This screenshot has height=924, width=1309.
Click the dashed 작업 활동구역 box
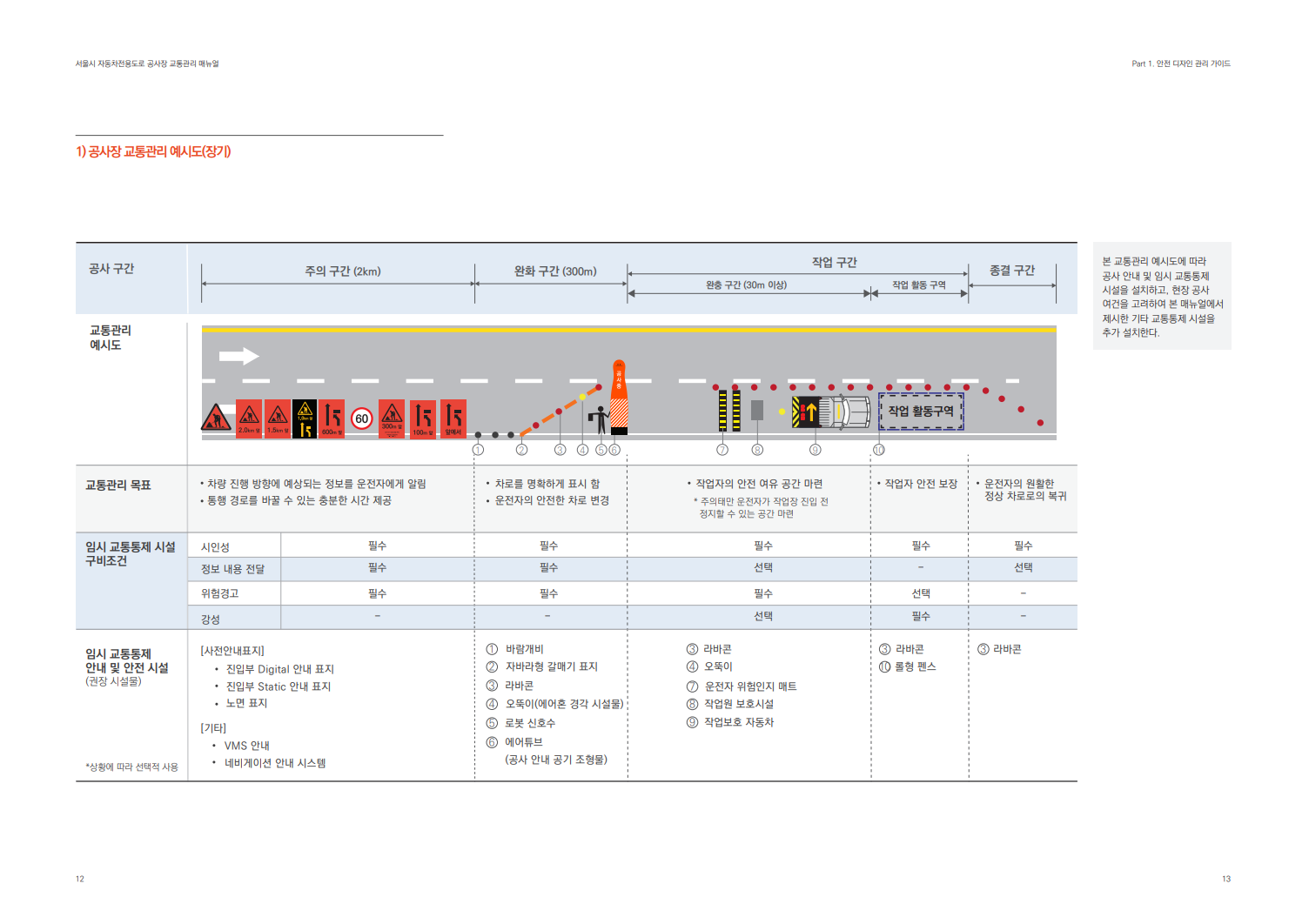[921, 412]
